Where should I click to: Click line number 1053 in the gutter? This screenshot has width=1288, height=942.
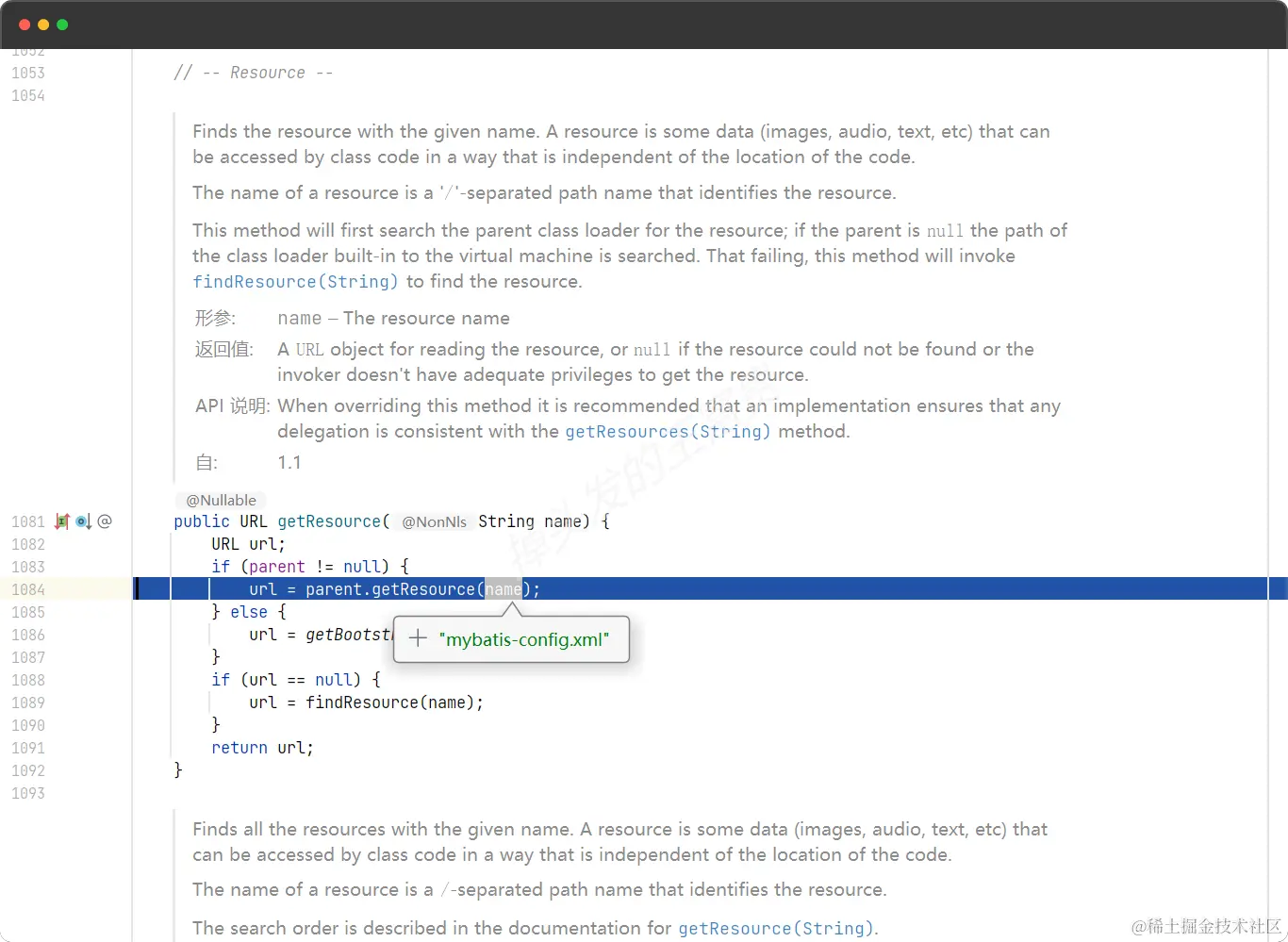point(28,73)
